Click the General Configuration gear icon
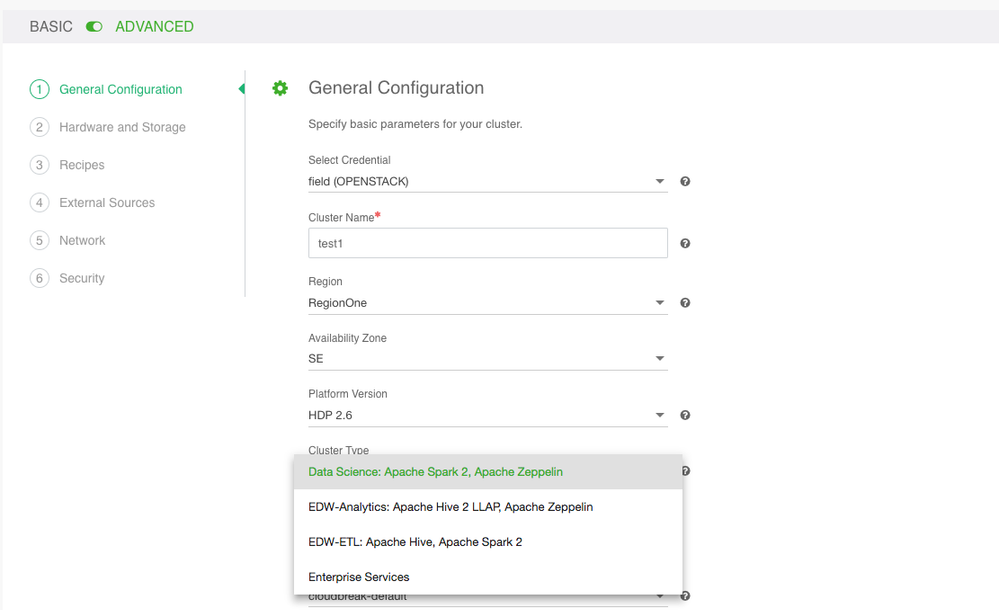This screenshot has width=999, height=610. click(x=280, y=88)
